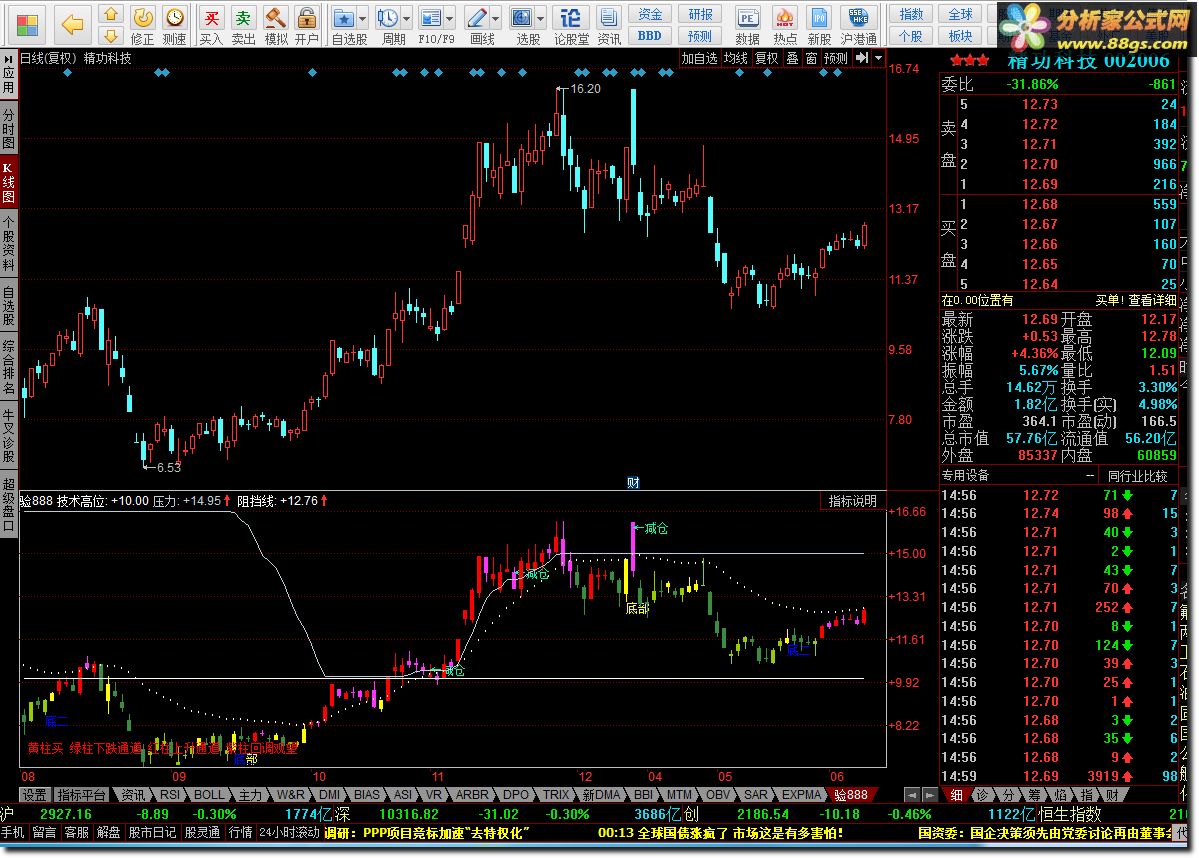Click 同行业比较 industry comparison
This screenshot has height=858, width=1199.
1138,476
